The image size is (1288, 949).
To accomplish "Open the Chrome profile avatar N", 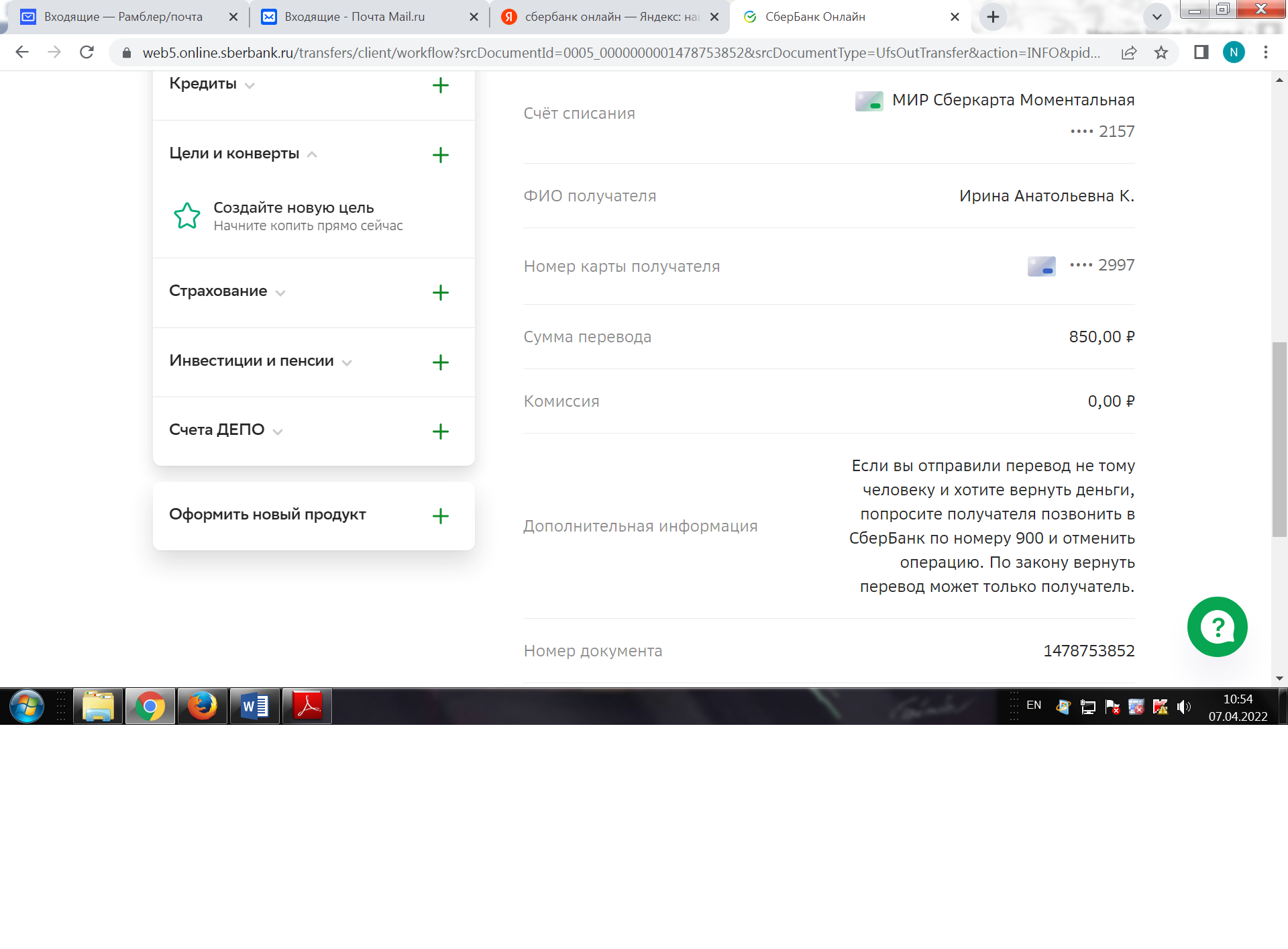I will pyautogui.click(x=1234, y=52).
